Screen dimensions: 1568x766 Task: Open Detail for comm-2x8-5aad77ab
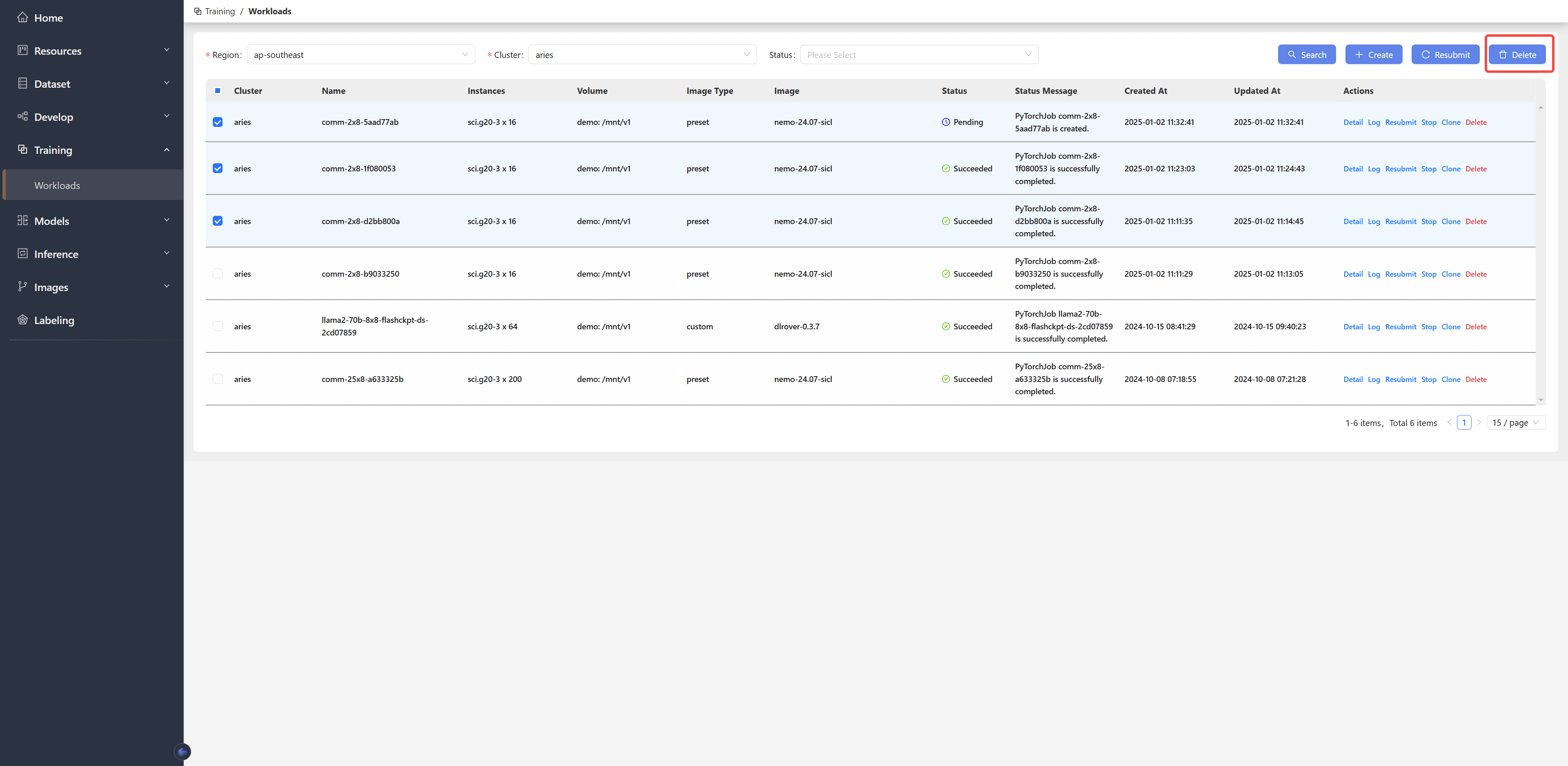click(x=1353, y=122)
